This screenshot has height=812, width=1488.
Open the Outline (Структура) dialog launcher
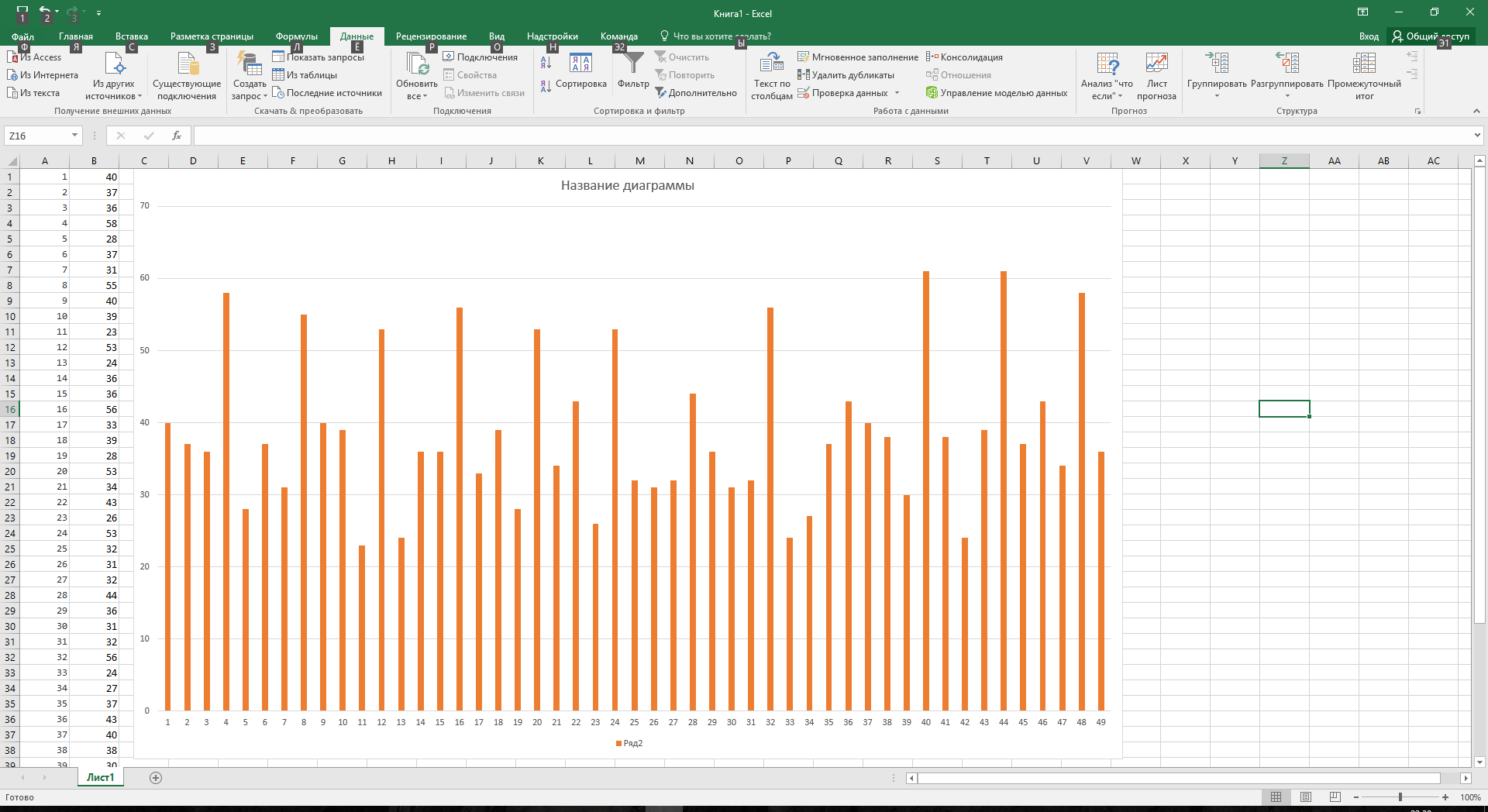tap(1417, 112)
